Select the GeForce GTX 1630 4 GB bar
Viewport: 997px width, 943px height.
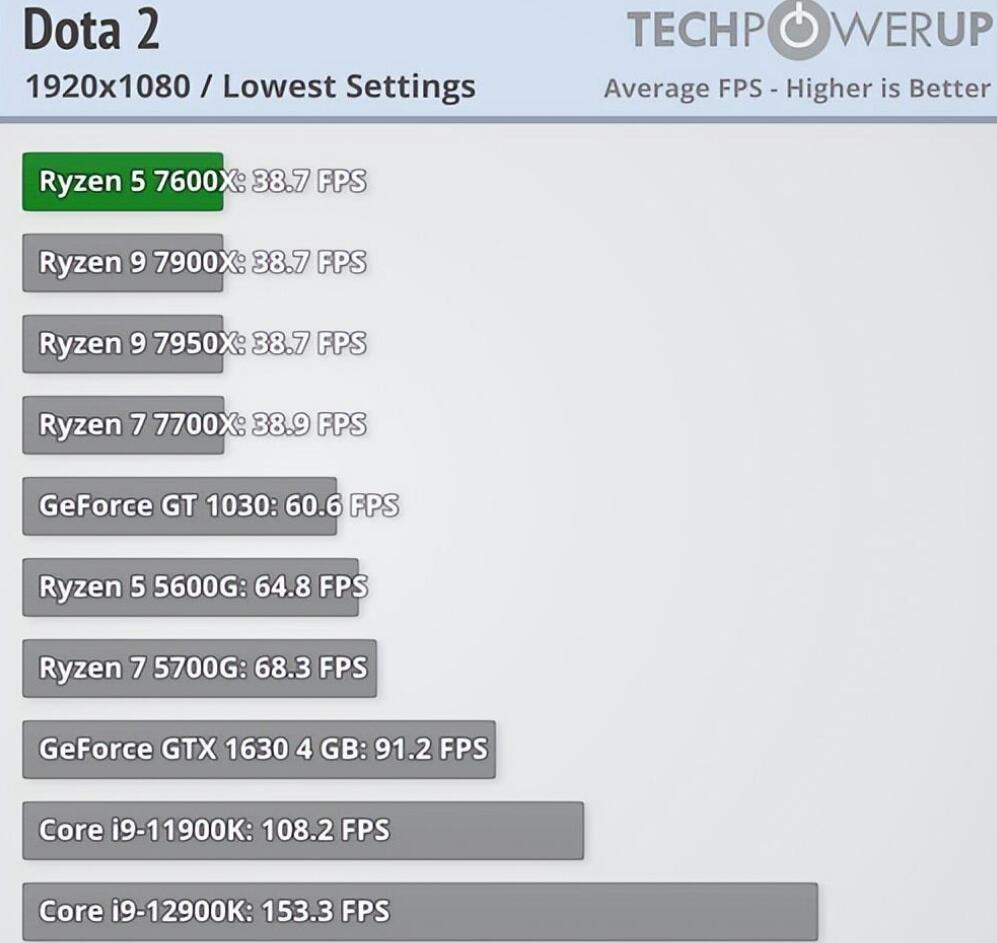click(x=258, y=749)
